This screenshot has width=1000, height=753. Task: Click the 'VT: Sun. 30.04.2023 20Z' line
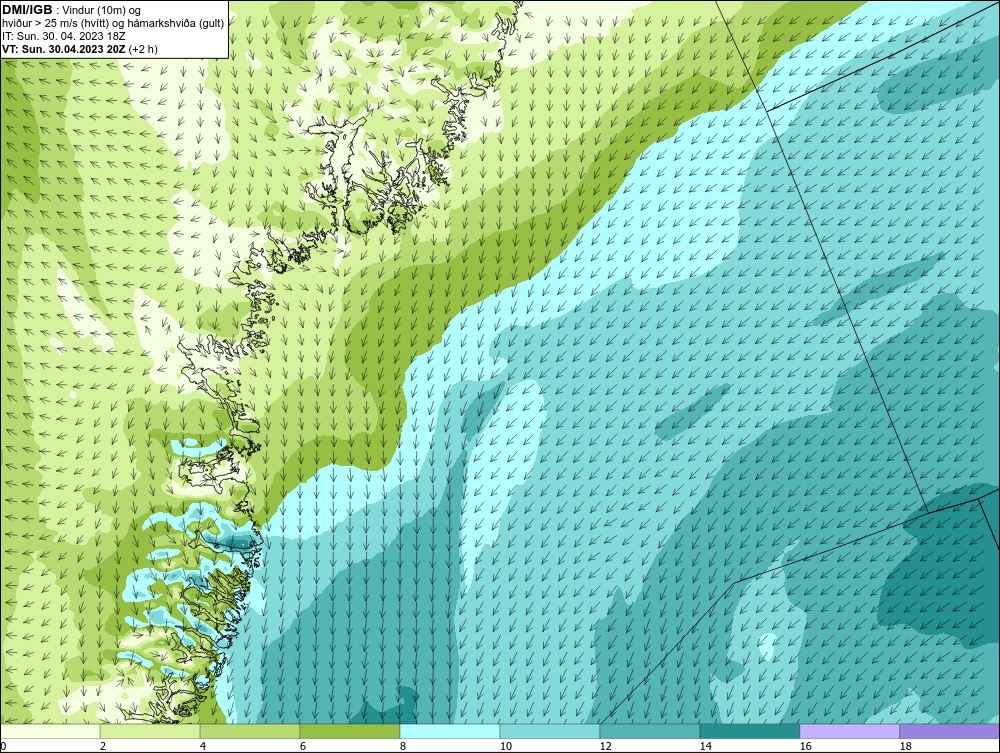(x=64, y=48)
